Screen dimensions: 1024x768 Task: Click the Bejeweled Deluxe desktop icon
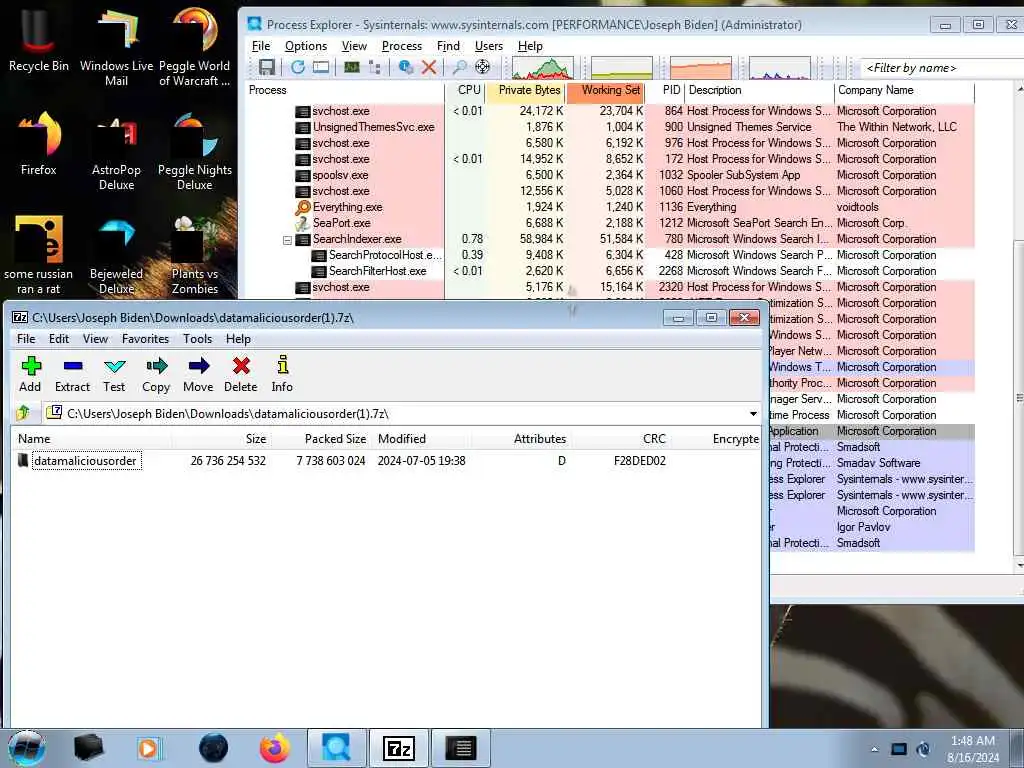[116, 255]
